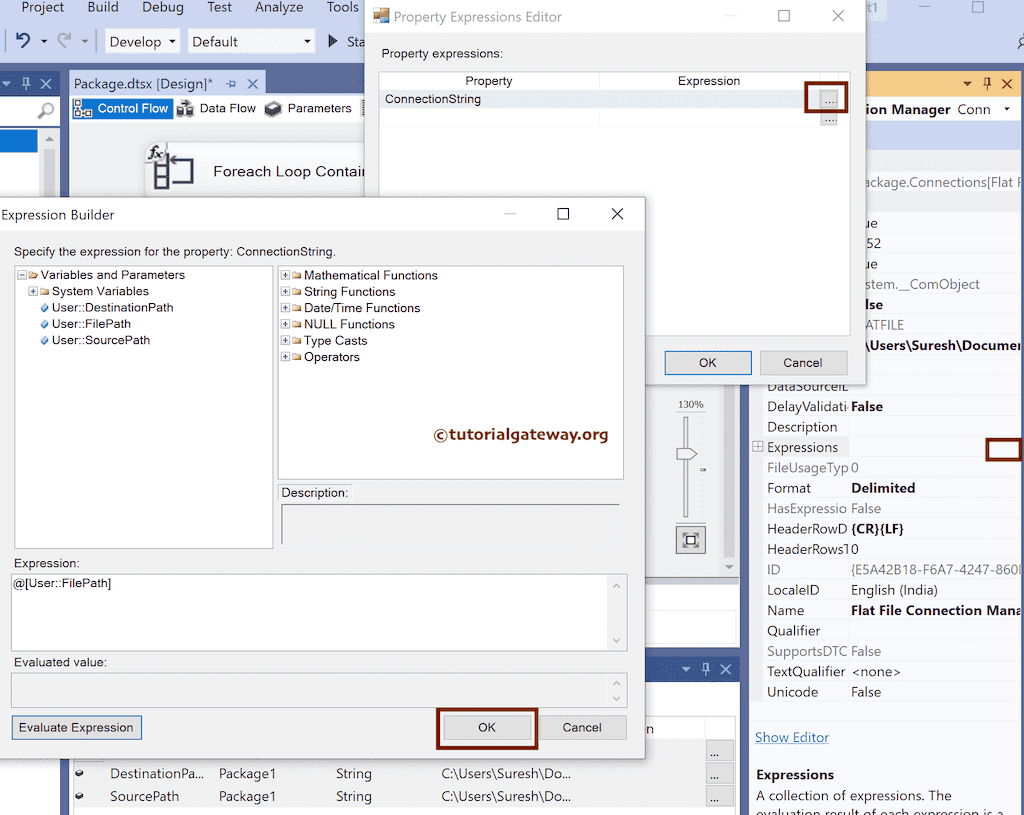Image resolution: width=1024 pixels, height=815 pixels.
Task: Open the Debug menu
Action: 163,7
